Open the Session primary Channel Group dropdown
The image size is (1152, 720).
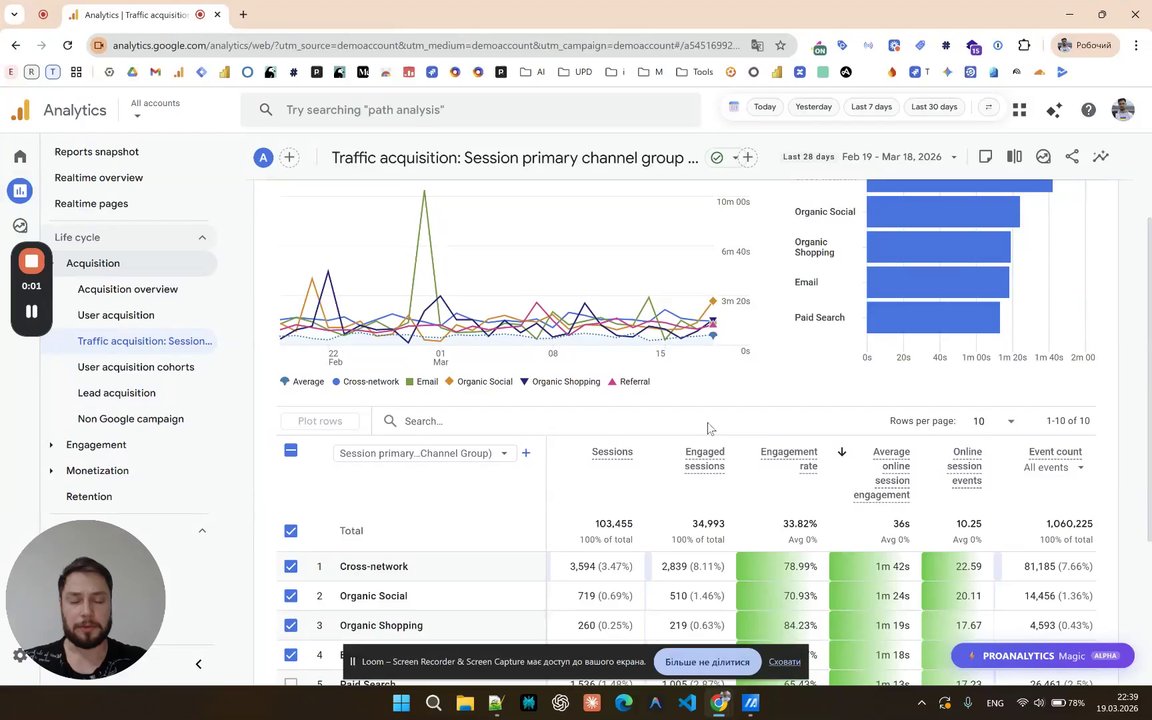coord(424,453)
